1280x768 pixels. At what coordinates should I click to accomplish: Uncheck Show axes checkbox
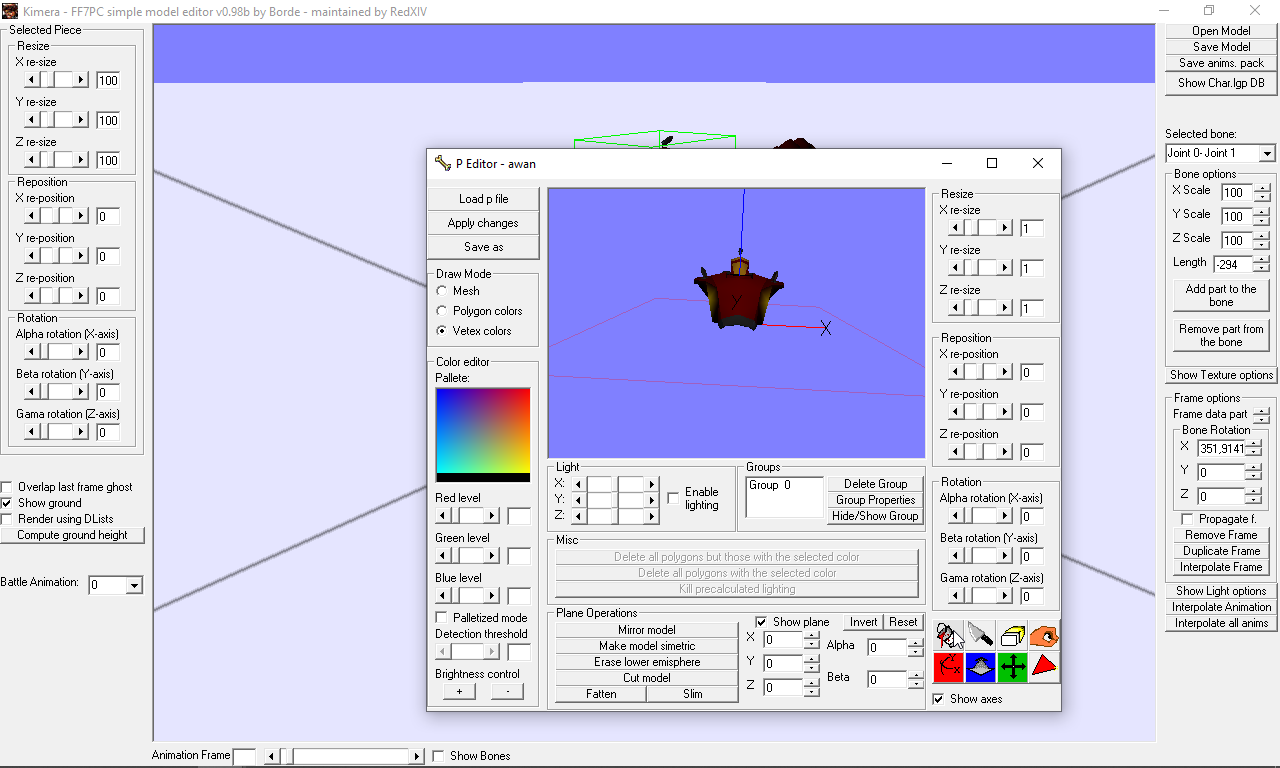938,699
